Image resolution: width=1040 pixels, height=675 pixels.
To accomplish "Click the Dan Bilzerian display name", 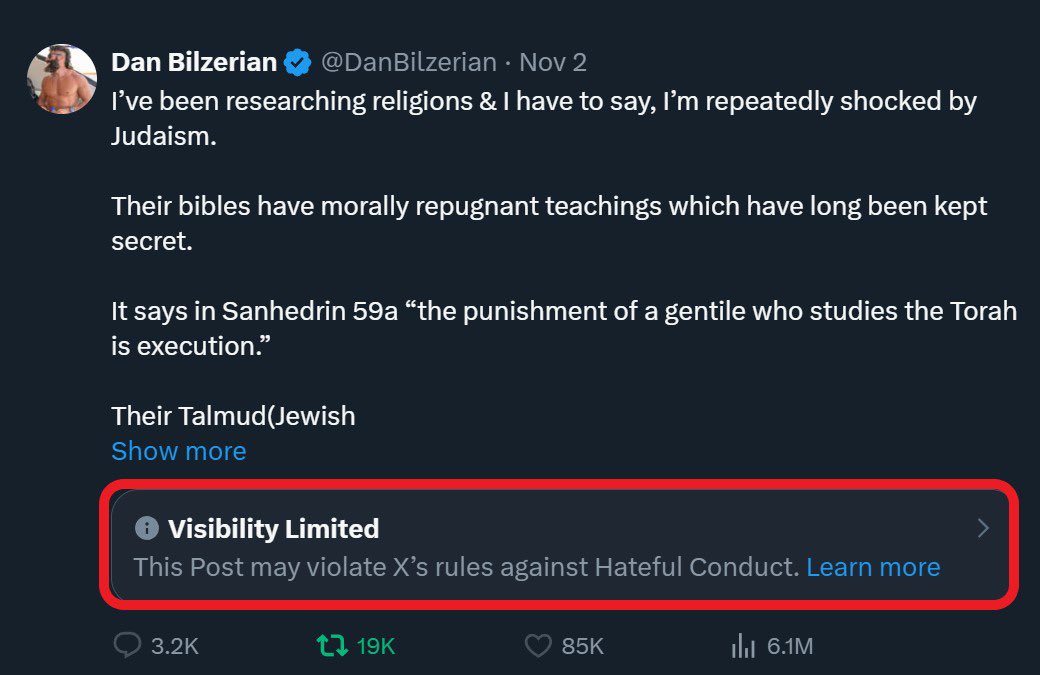I will (194, 62).
